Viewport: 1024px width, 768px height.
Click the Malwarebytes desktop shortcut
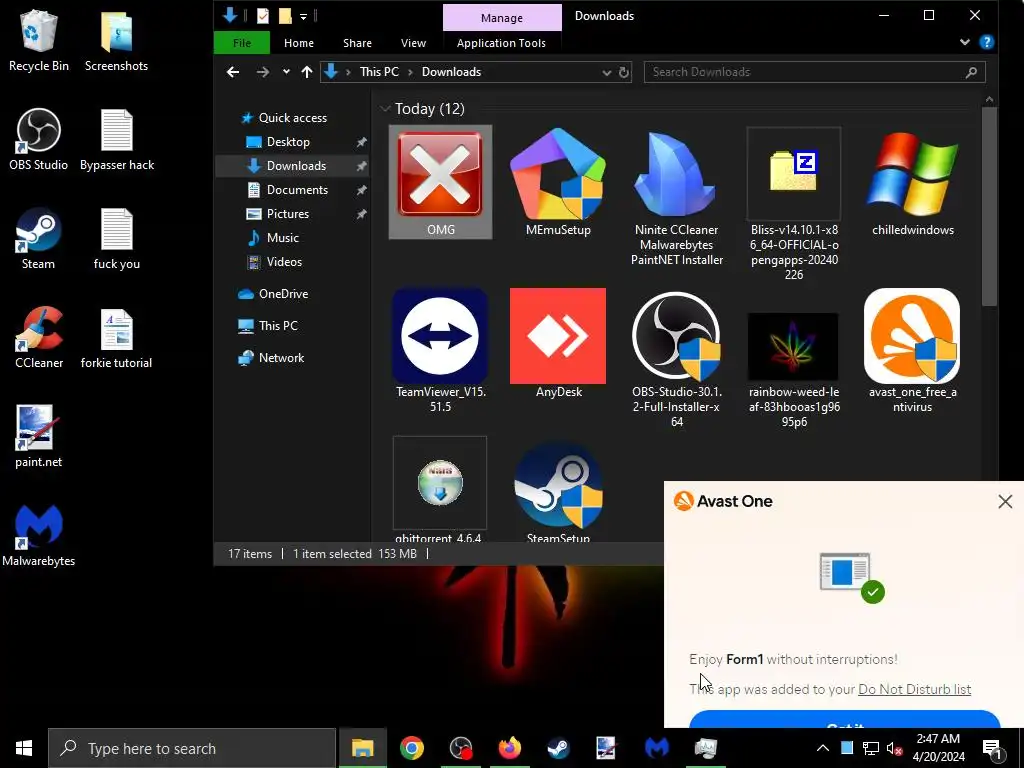pyautogui.click(x=39, y=536)
